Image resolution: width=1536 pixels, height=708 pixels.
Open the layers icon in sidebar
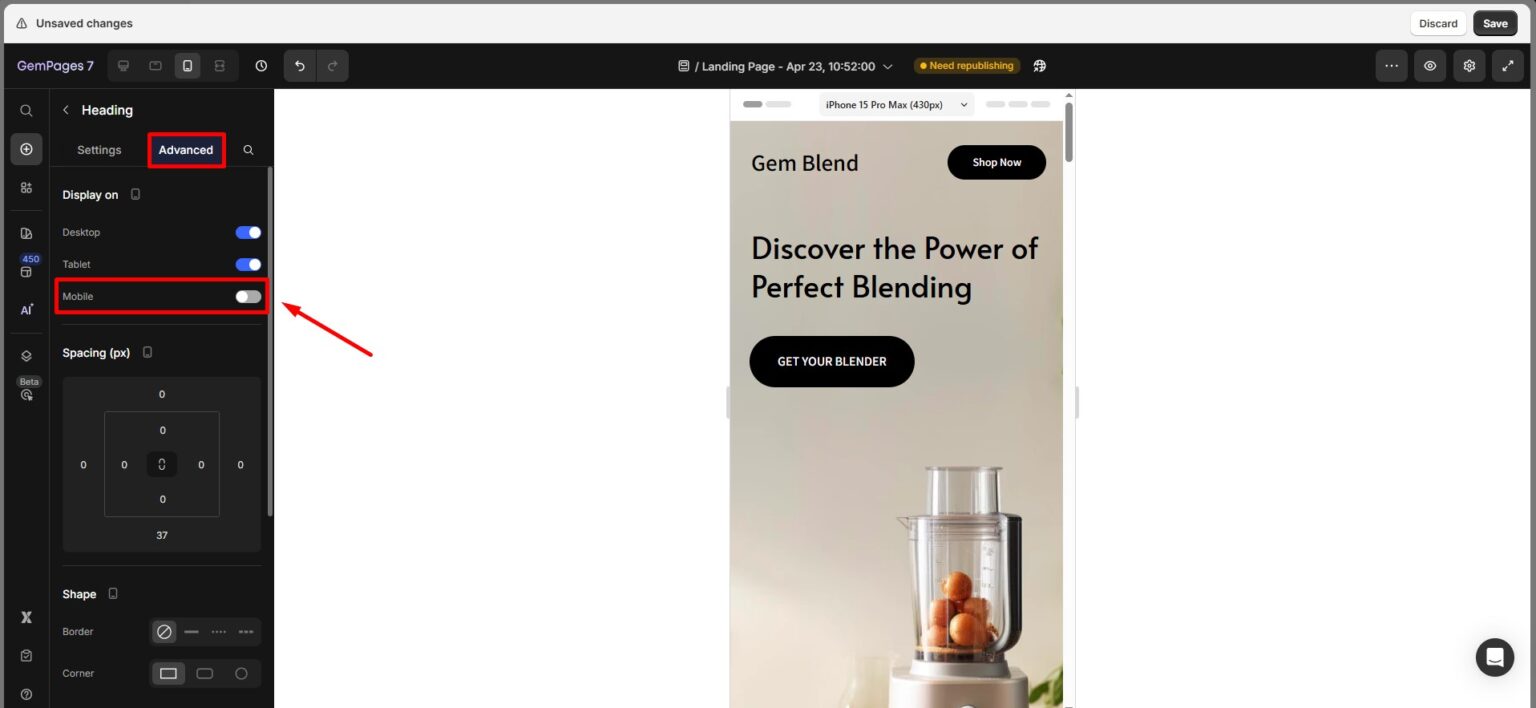pos(27,356)
